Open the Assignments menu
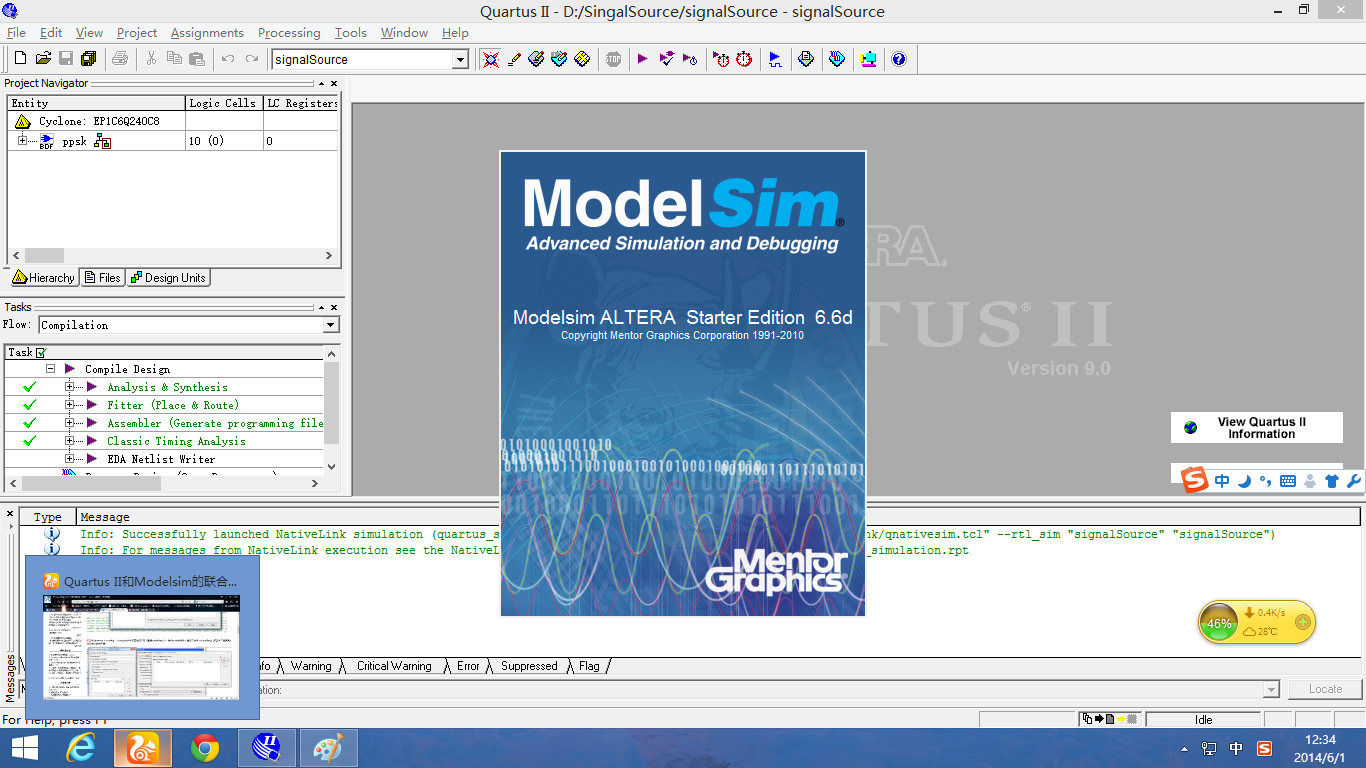This screenshot has height=768, width=1366. pos(207,33)
